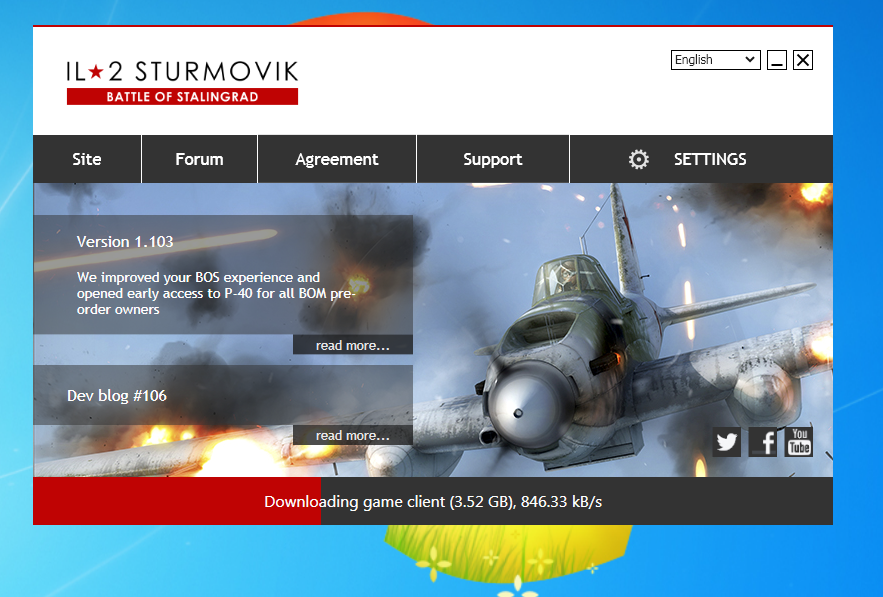Click the Dev blog #106 heading
The image size is (883, 597).
pos(117,395)
